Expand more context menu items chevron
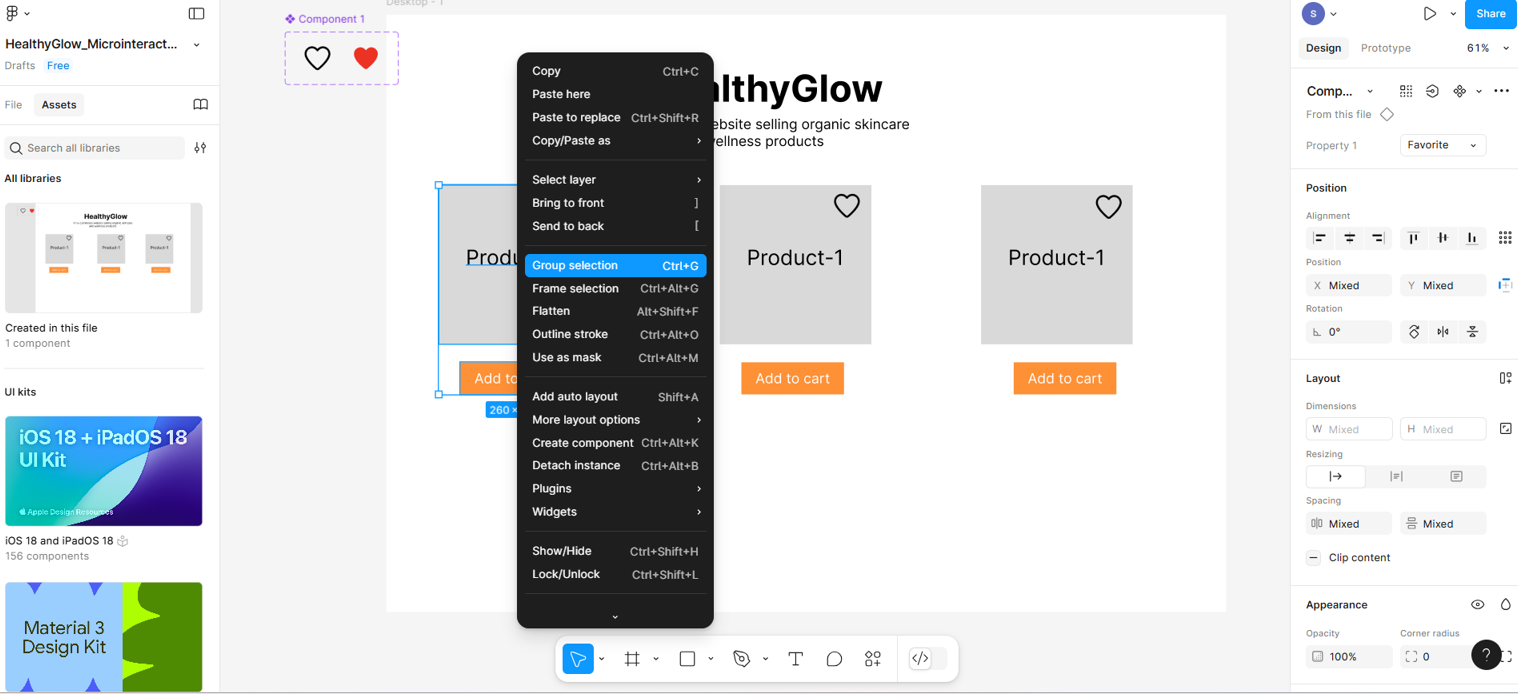The width and height of the screenshot is (1518, 694). pyautogui.click(x=615, y=617)
